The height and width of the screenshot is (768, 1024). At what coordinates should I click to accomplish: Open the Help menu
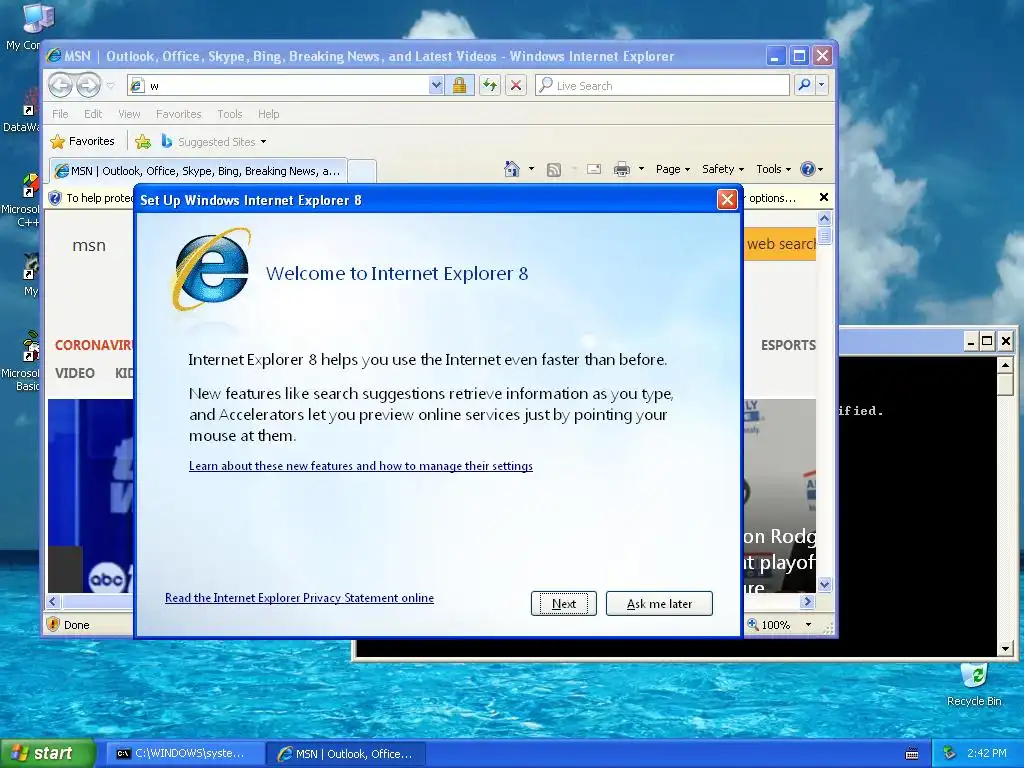268,114
